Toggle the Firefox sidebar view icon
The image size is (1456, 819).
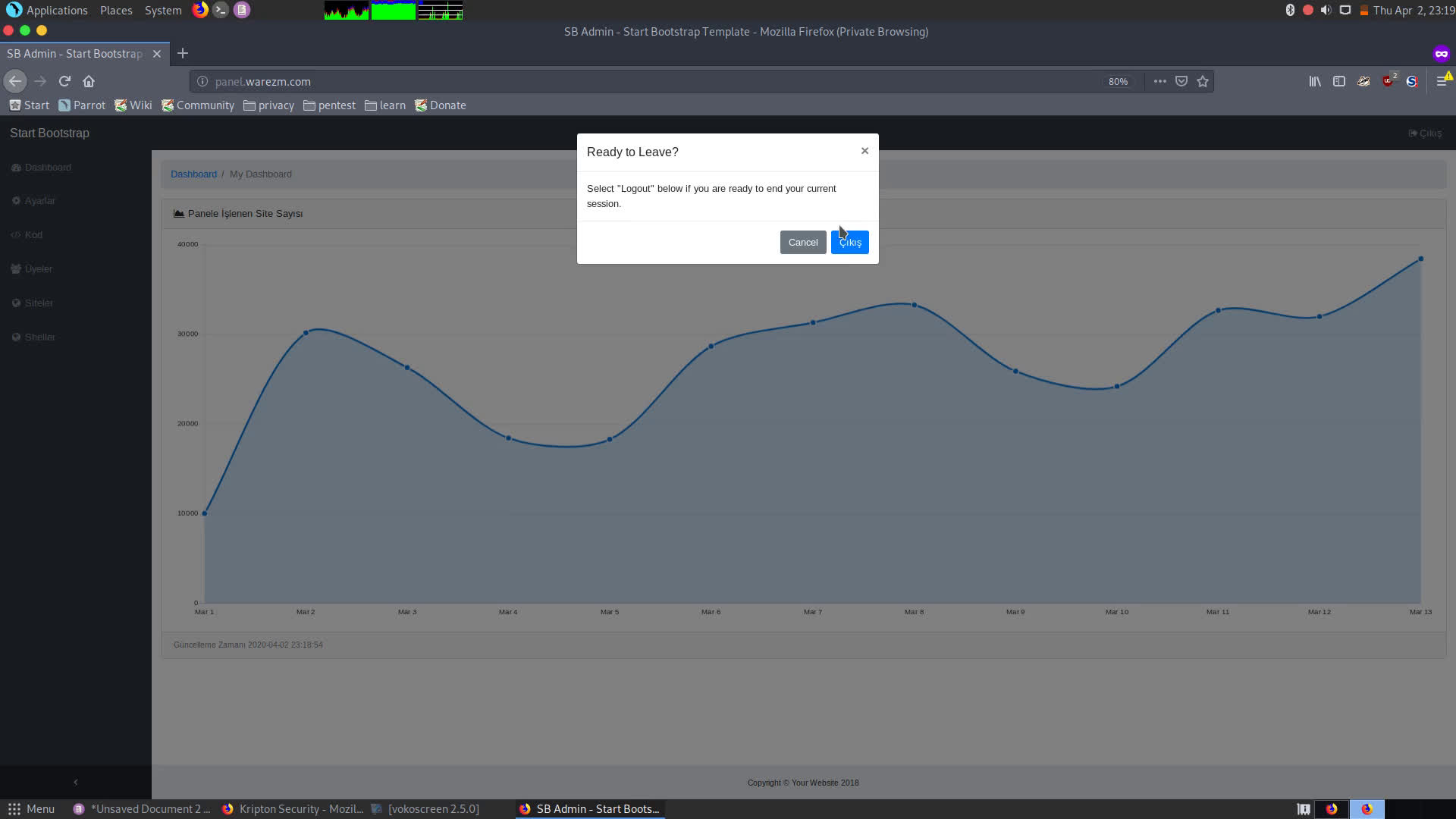tap(1339, 81)
